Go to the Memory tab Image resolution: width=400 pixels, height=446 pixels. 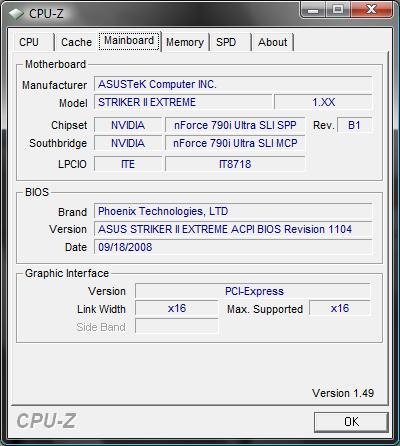coord(185,42)
